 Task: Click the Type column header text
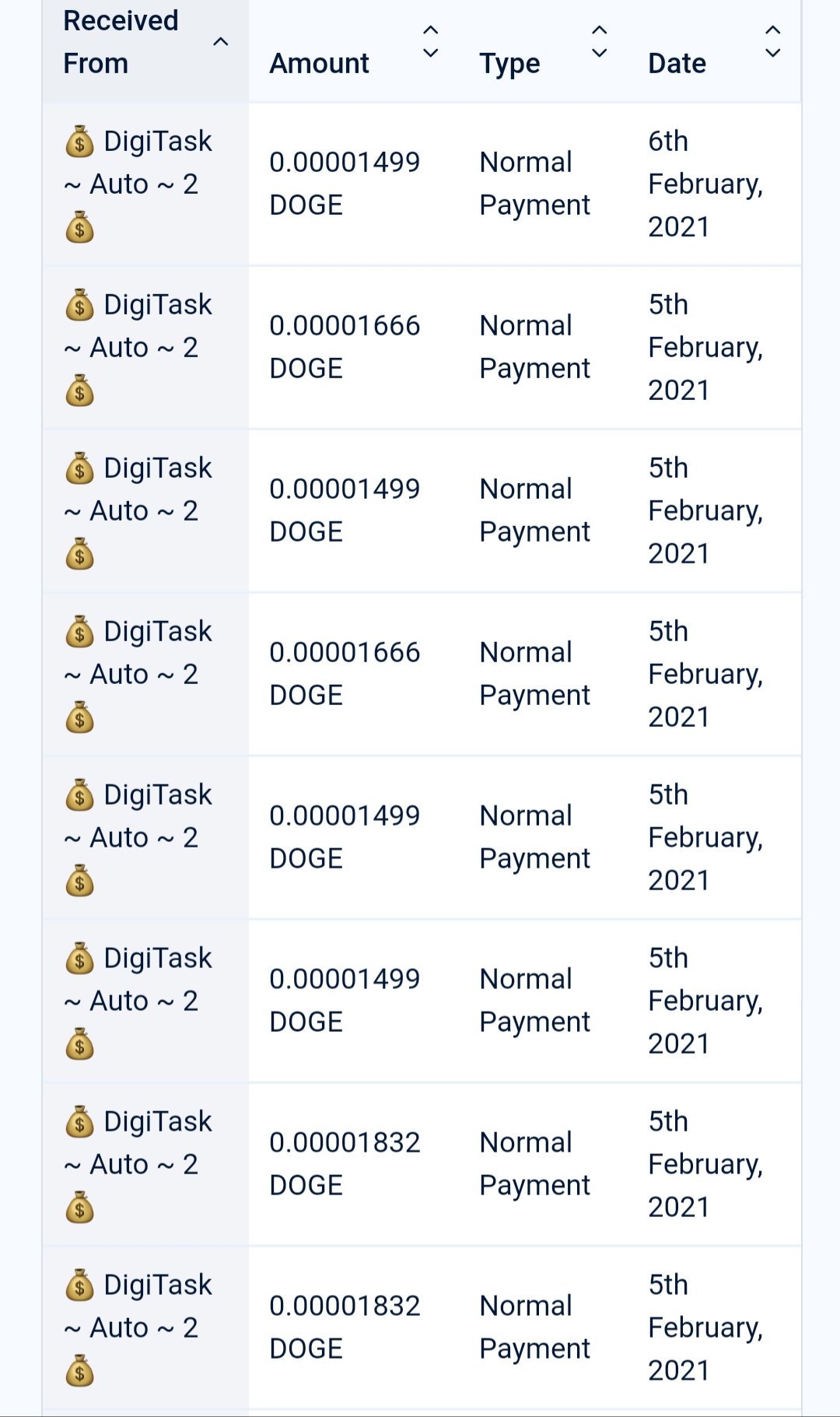509,63
